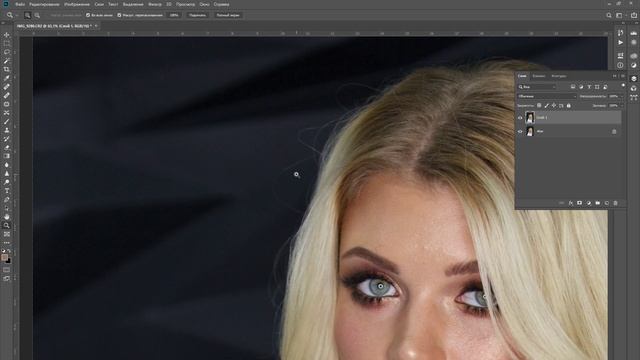Image resolution: width=640 pixels, height=360 pixels.
Task: Open the Фильтр menu
Action: point(155,4)
